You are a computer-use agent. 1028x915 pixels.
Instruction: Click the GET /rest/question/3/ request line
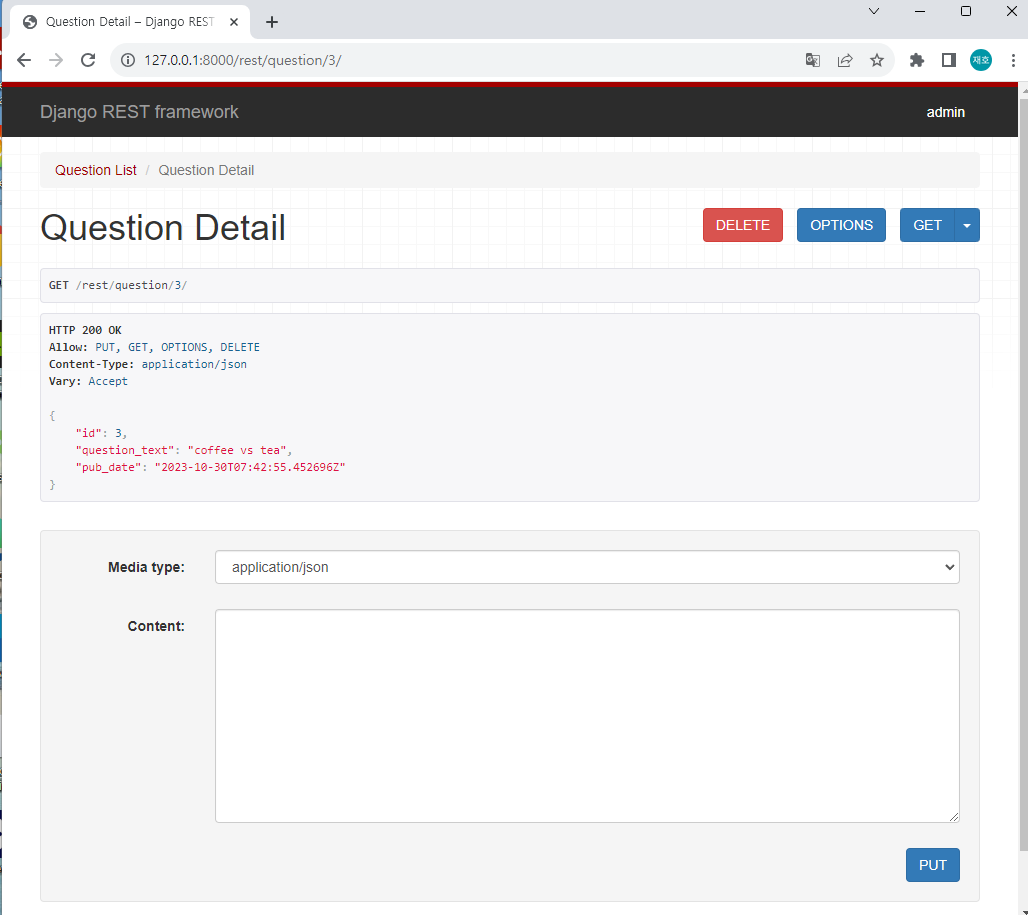[118, 285]
